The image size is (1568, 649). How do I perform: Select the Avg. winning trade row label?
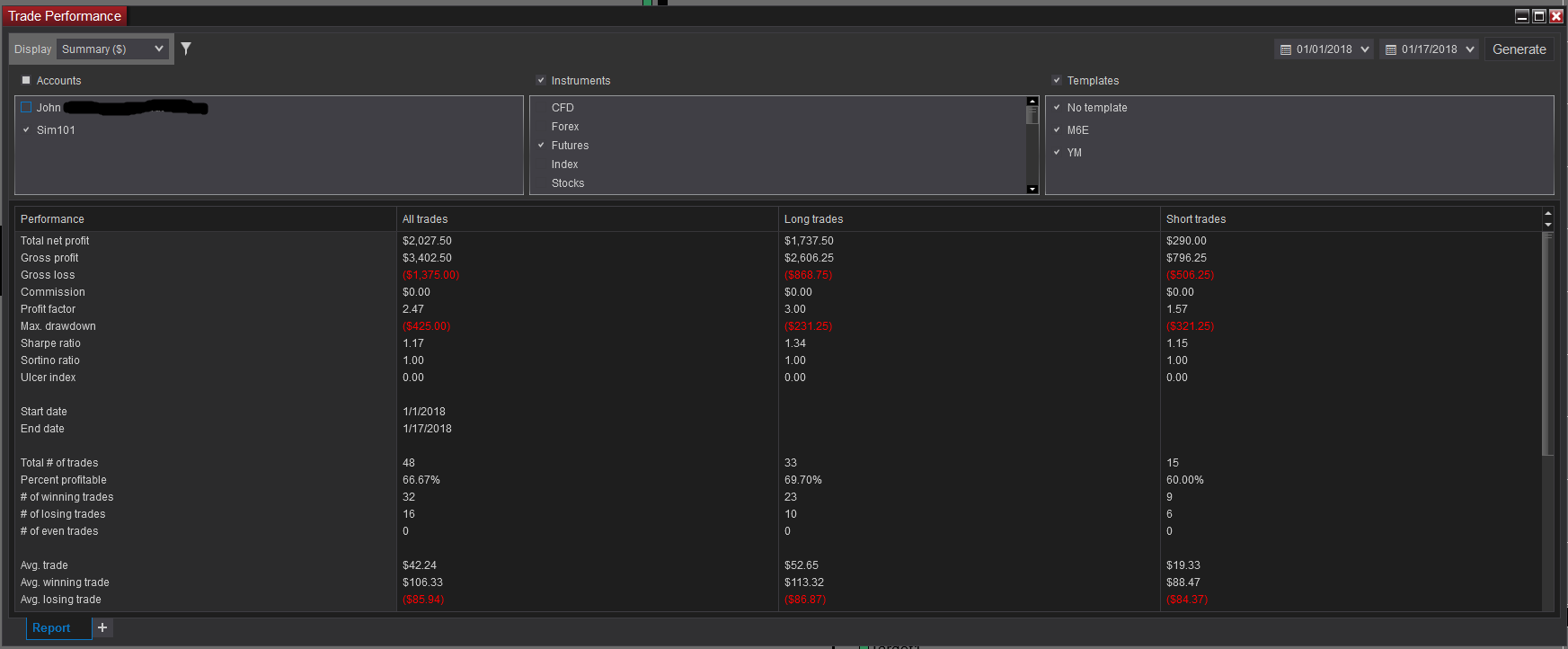click(x=65, y=582)
